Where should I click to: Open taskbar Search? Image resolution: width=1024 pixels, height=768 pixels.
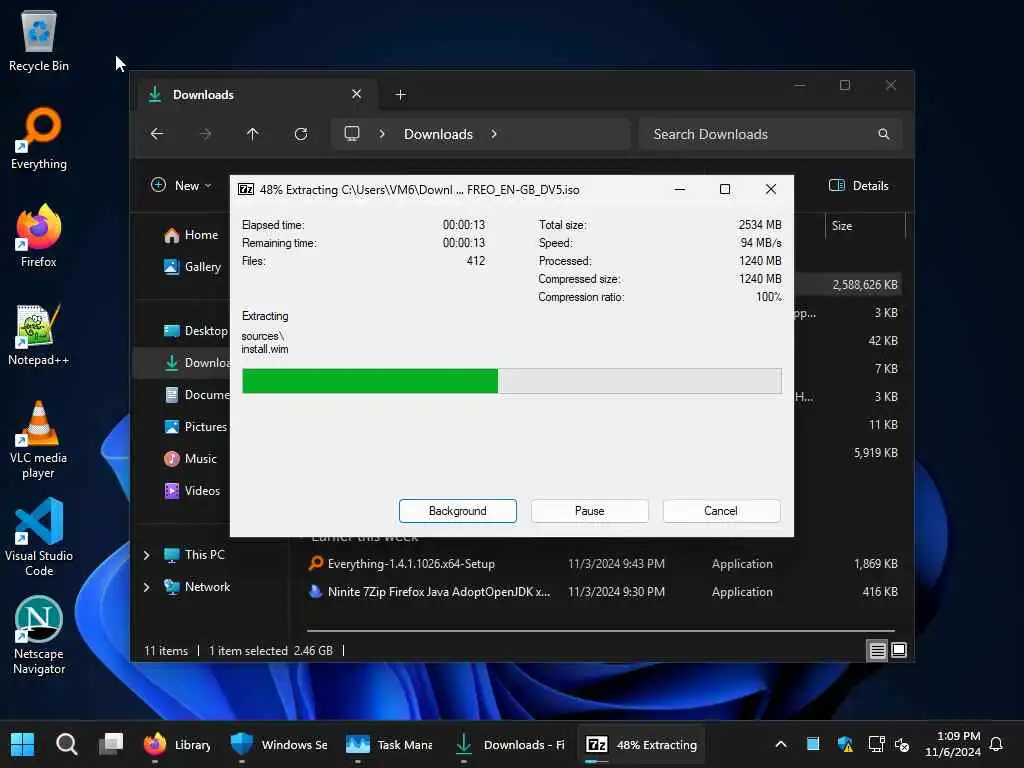(67, 744)
